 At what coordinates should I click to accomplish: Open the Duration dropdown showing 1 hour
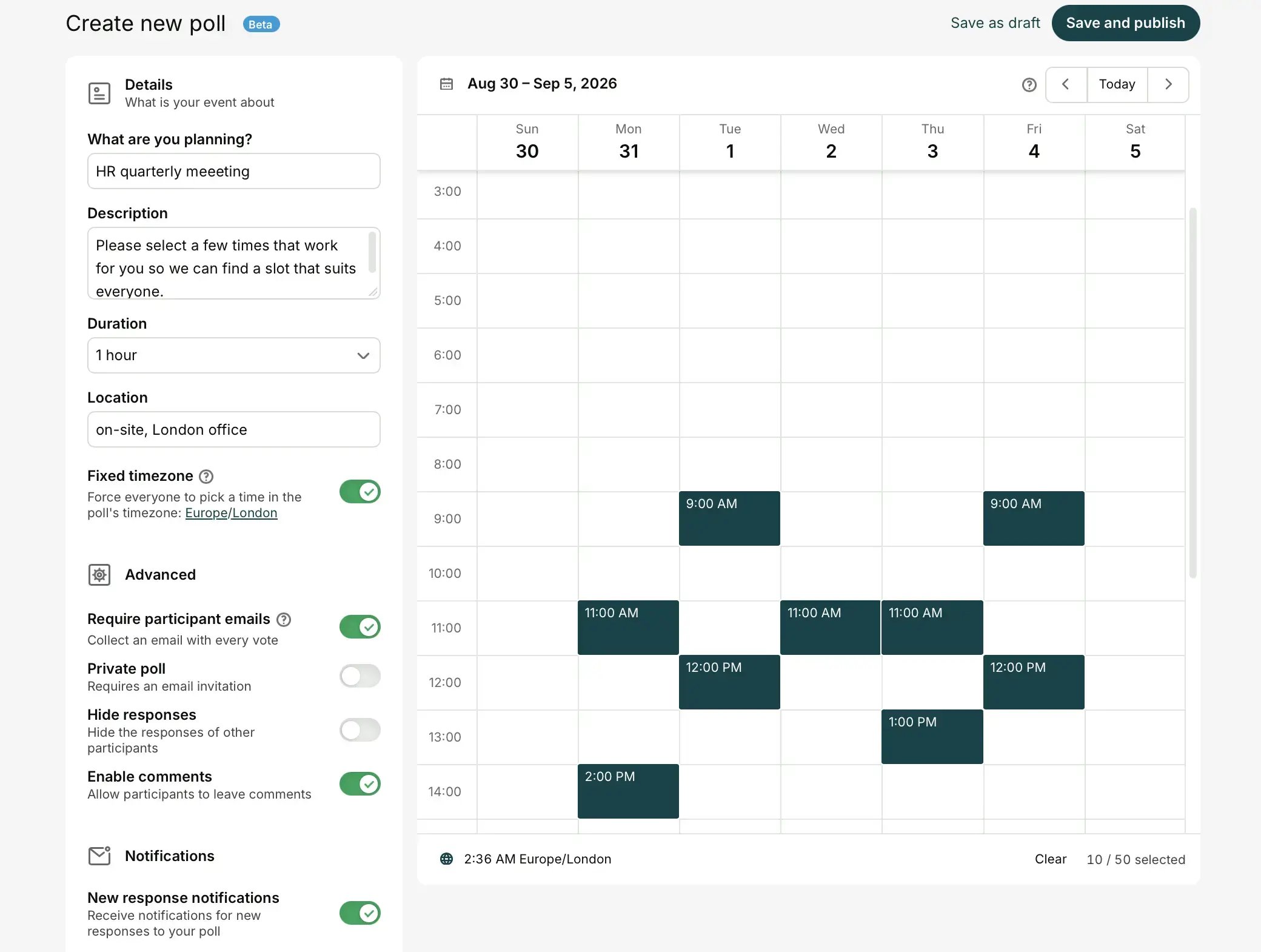(234, 355)
